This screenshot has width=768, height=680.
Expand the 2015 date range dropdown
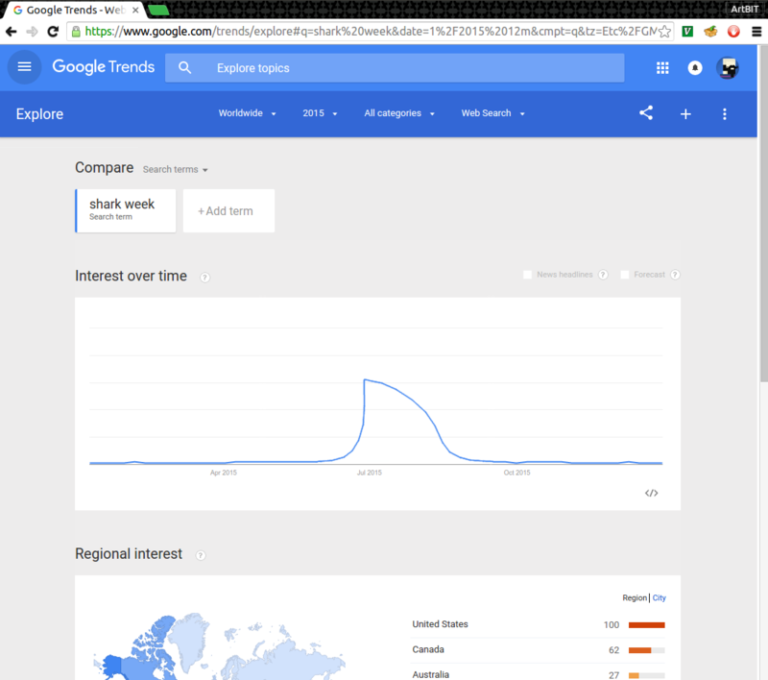point(320,114)
